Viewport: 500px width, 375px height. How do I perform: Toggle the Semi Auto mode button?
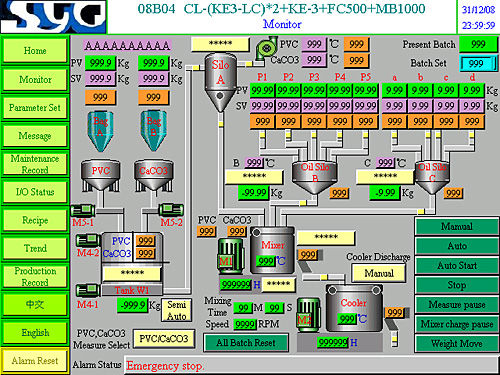176,310
